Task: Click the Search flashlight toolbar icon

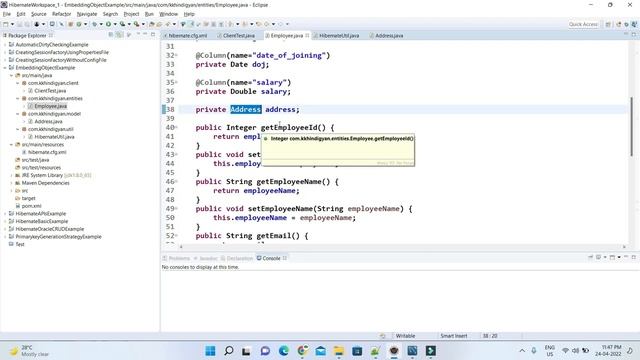Action: point(167,24)
